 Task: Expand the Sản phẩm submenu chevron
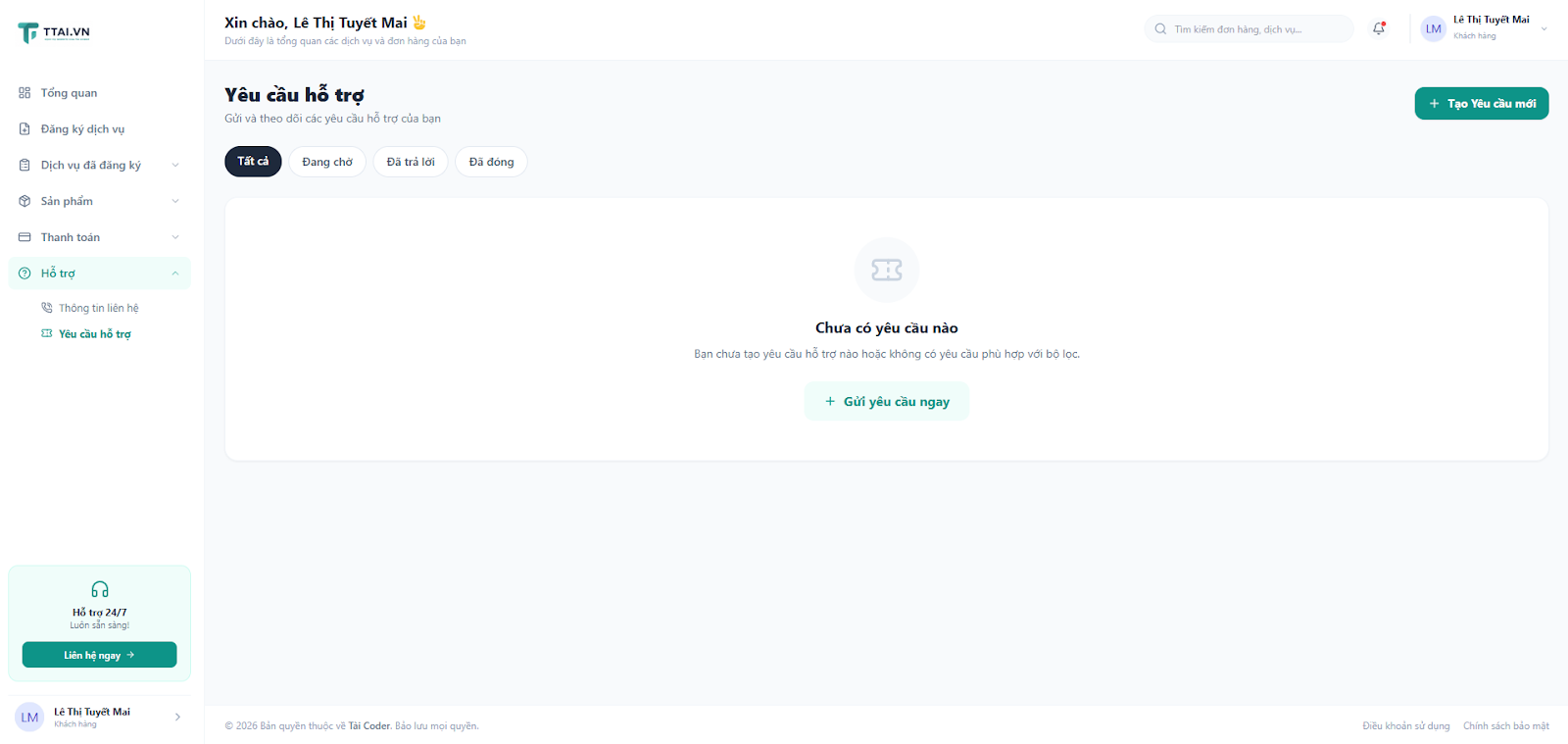click(x=175, y=201)
